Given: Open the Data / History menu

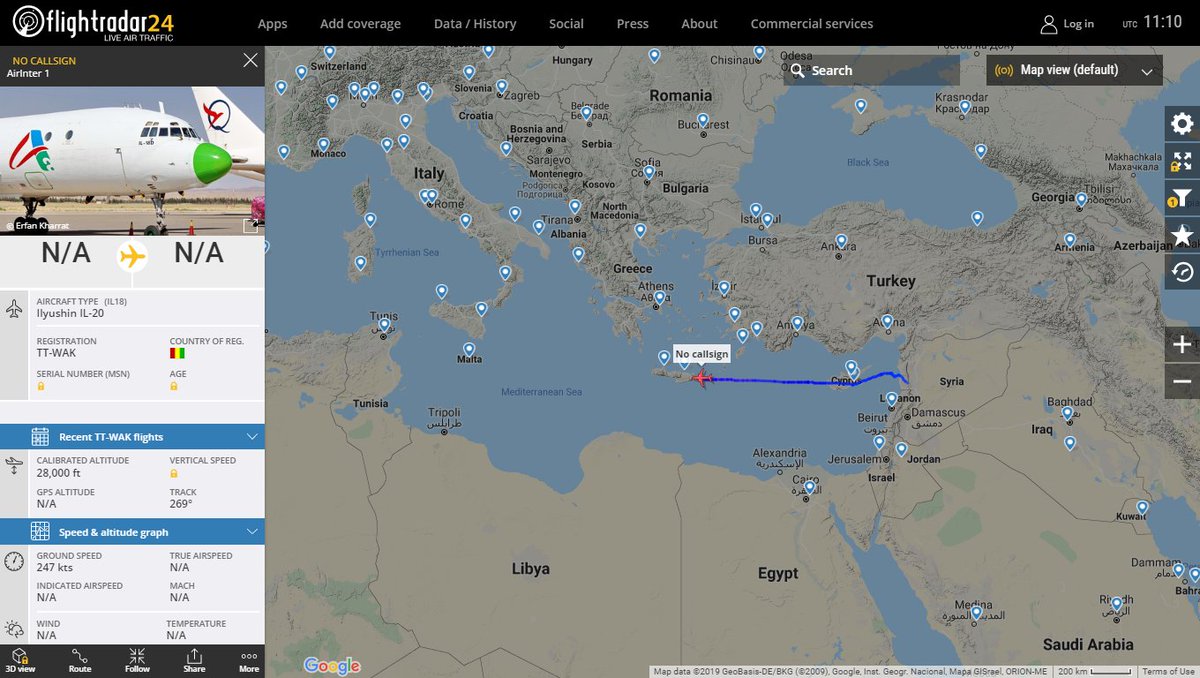Looking at the screenshot, I should pyautogui.click(x=475, y=24).
